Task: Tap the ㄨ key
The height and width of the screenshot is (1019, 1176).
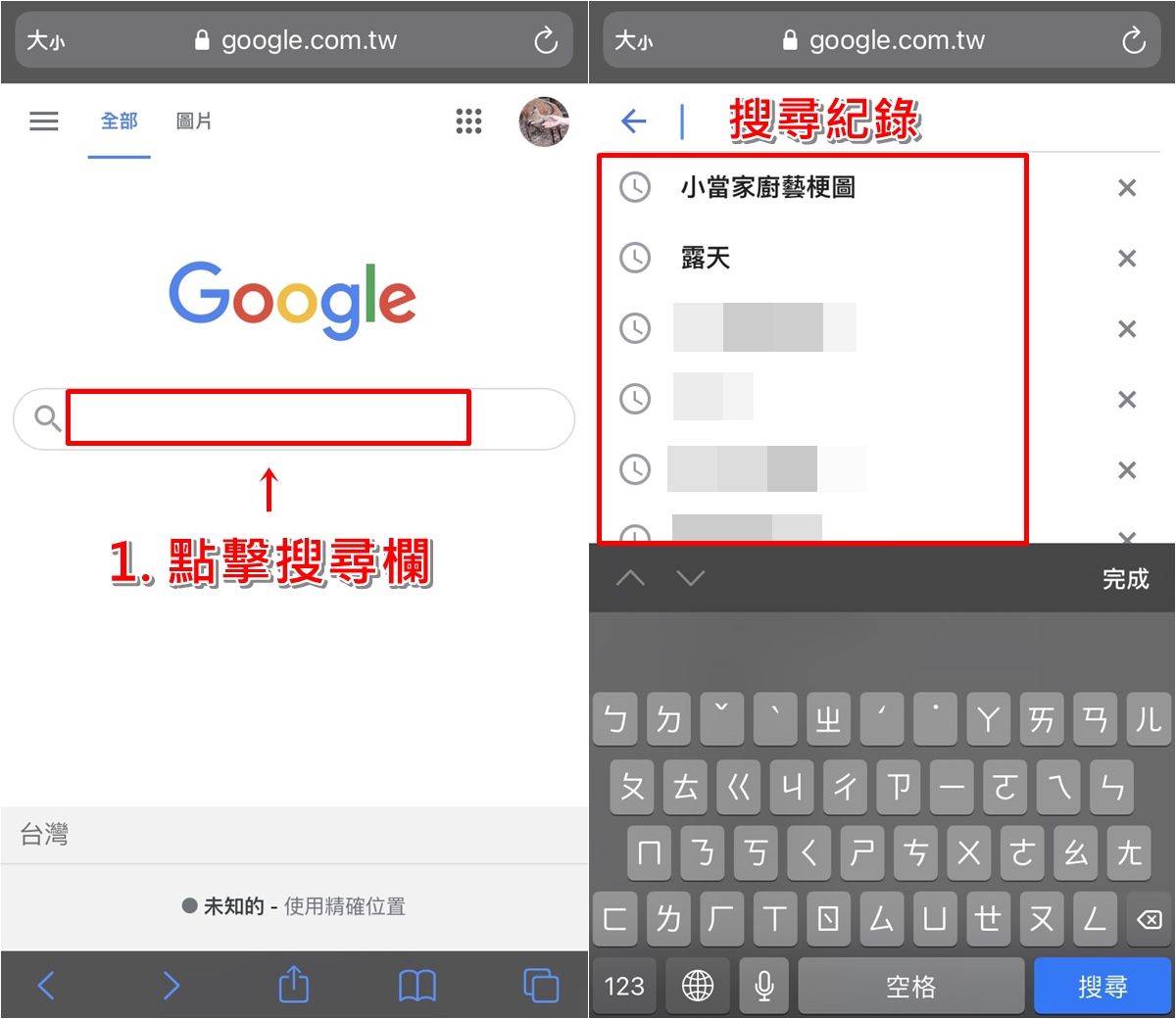Action: [x=968, y=852]
